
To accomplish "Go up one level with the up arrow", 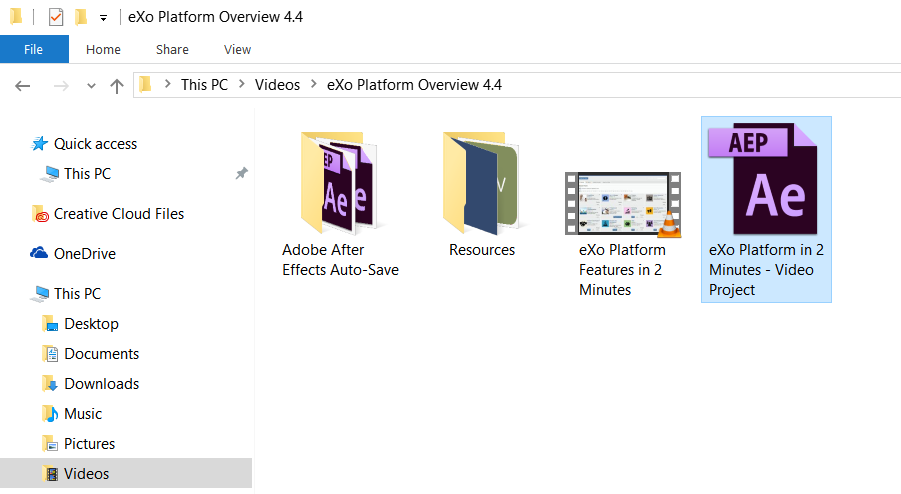I will pos(117,86).
